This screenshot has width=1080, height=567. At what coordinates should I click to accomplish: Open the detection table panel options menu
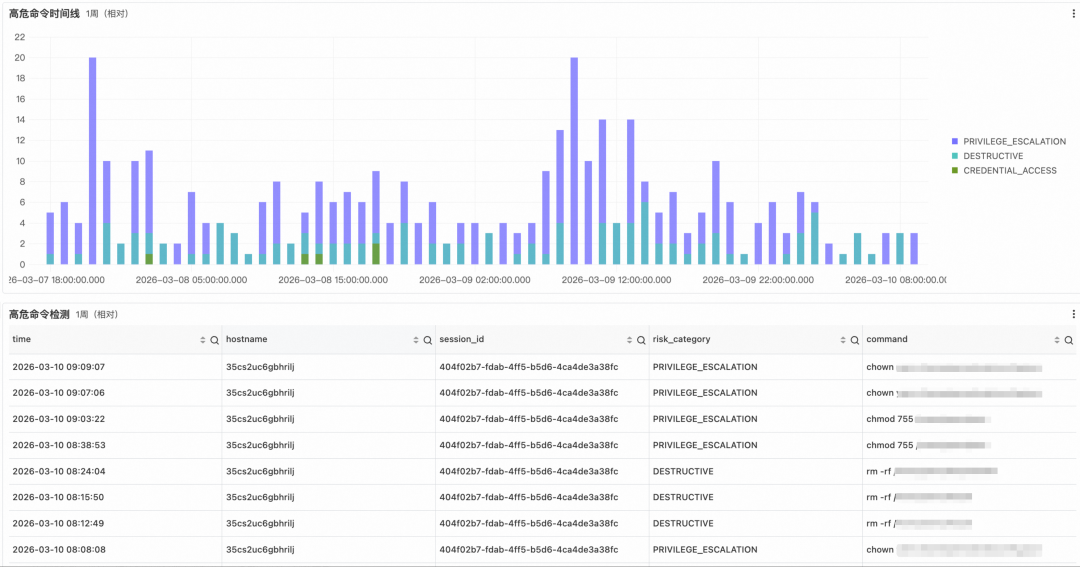coord(1073,314)
